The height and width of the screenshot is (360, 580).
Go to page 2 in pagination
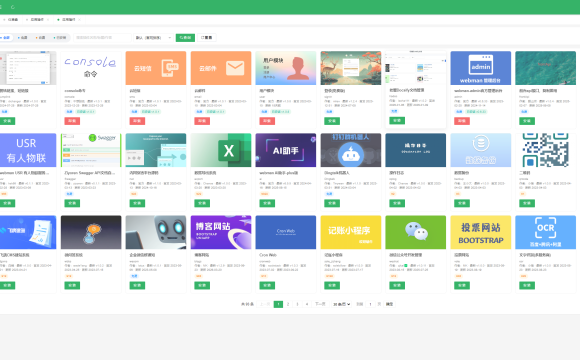pyautogui.click(x=288, y=304)
